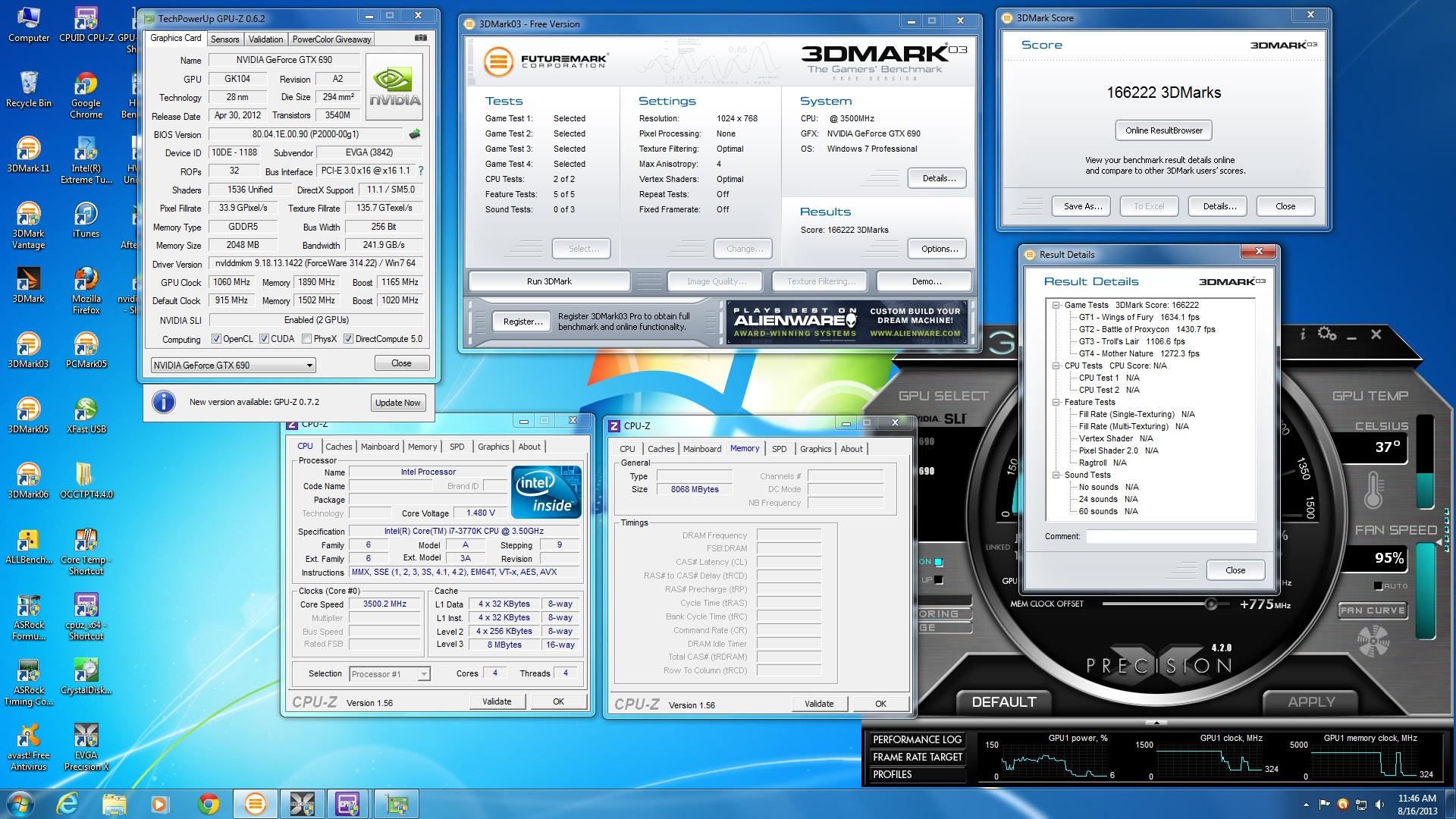Click the GPU temp vertical bar
The image size is (1456, 819).
(1426, 461)
